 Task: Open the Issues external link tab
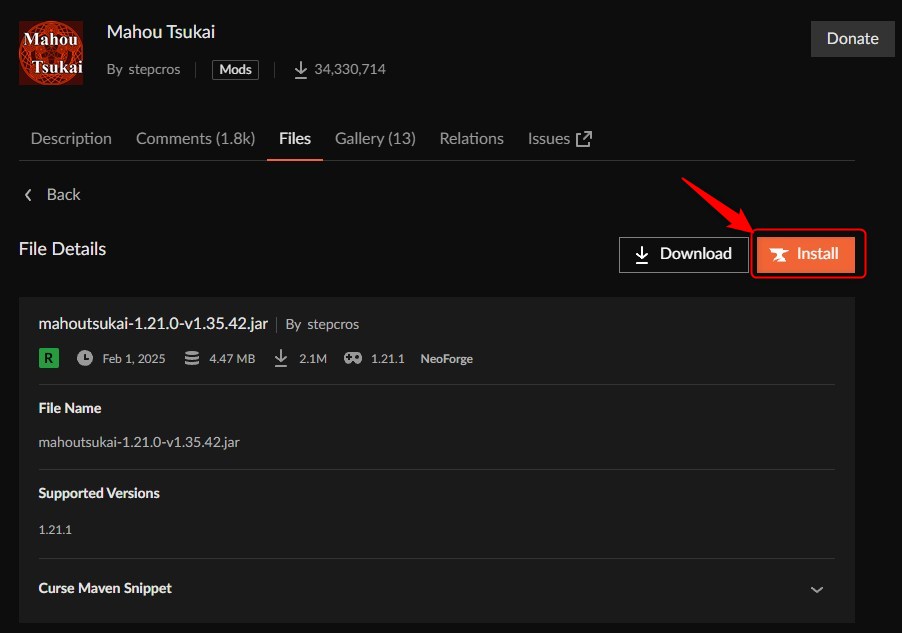560,139
